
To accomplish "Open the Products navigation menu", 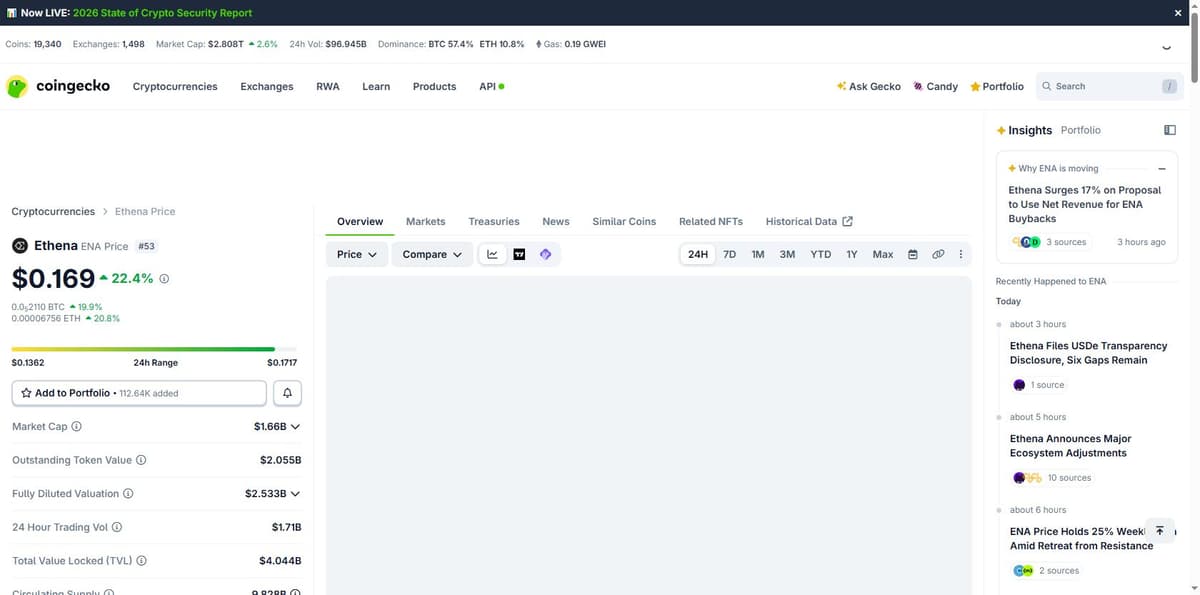I will (434, 87).
